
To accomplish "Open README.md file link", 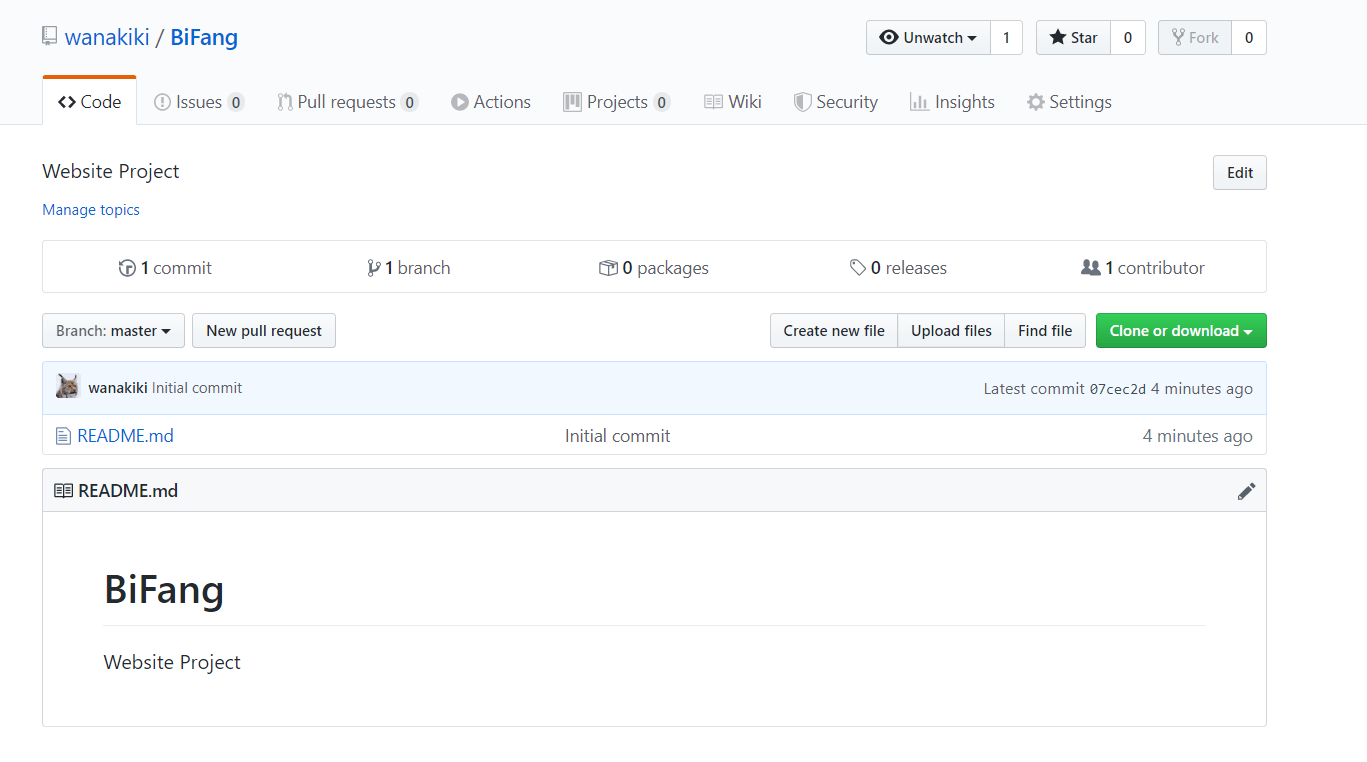I will 126,436.
